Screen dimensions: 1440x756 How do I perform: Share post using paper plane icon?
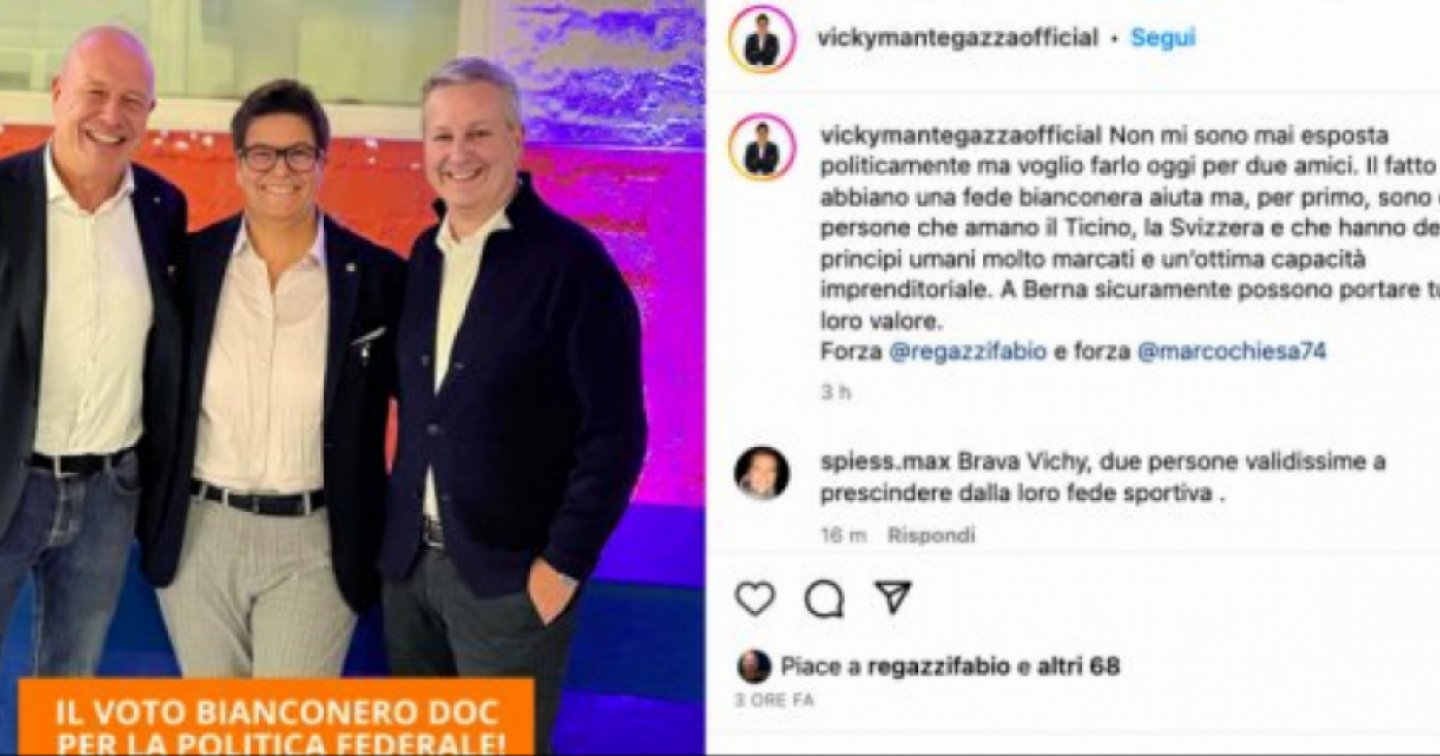point(892,597)
